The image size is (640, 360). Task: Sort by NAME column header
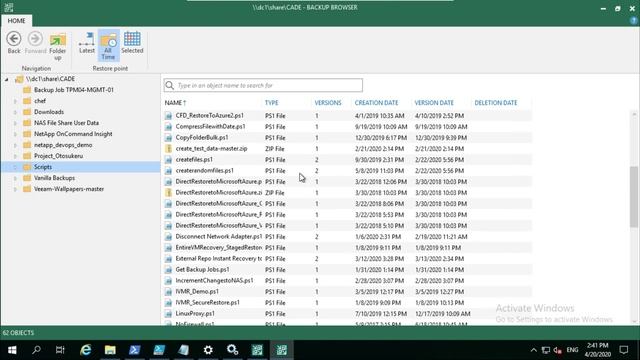pos(176,103)
